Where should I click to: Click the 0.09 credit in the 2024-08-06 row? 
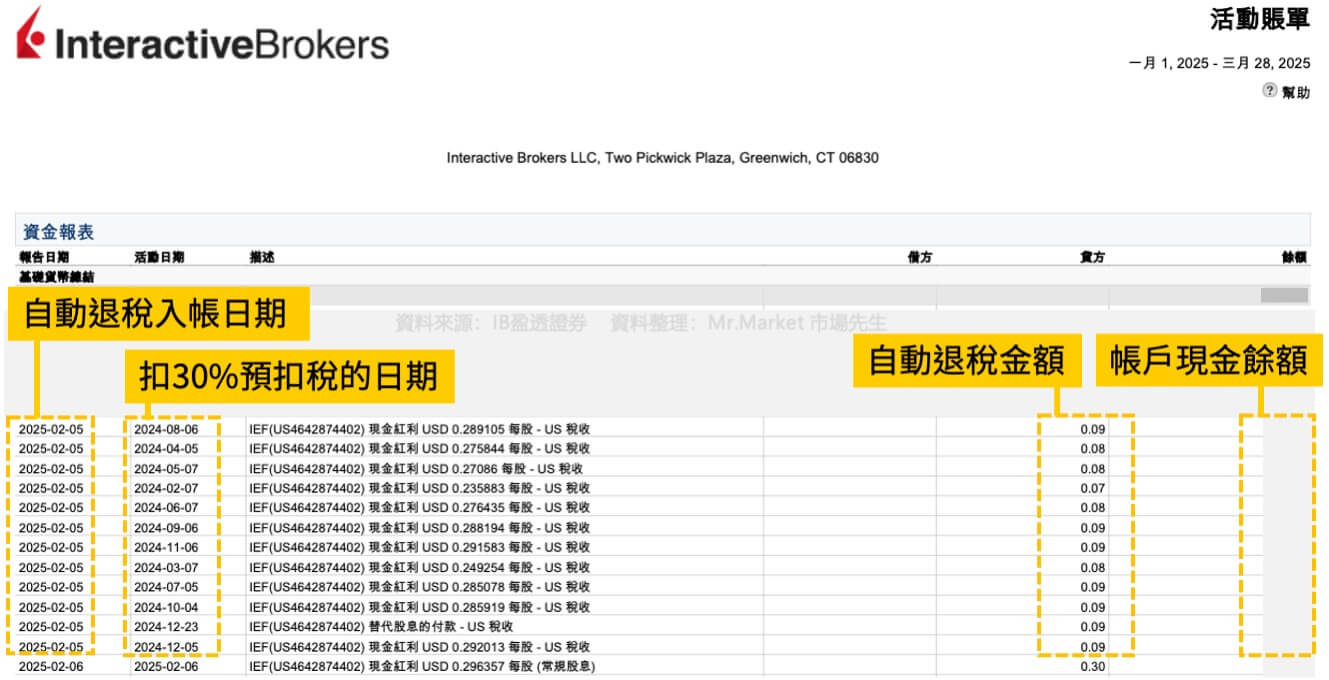click(x=1092, y=429)
